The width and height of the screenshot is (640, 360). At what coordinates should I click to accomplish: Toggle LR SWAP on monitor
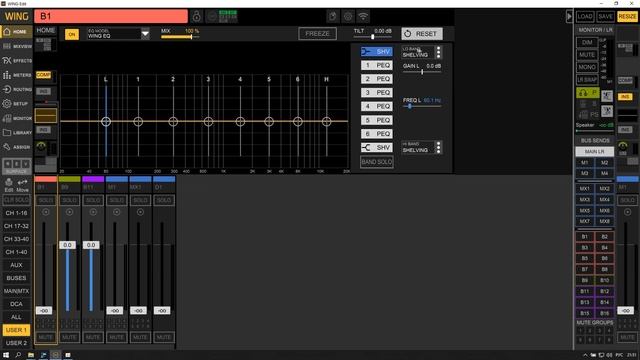[x=587, y=80]
